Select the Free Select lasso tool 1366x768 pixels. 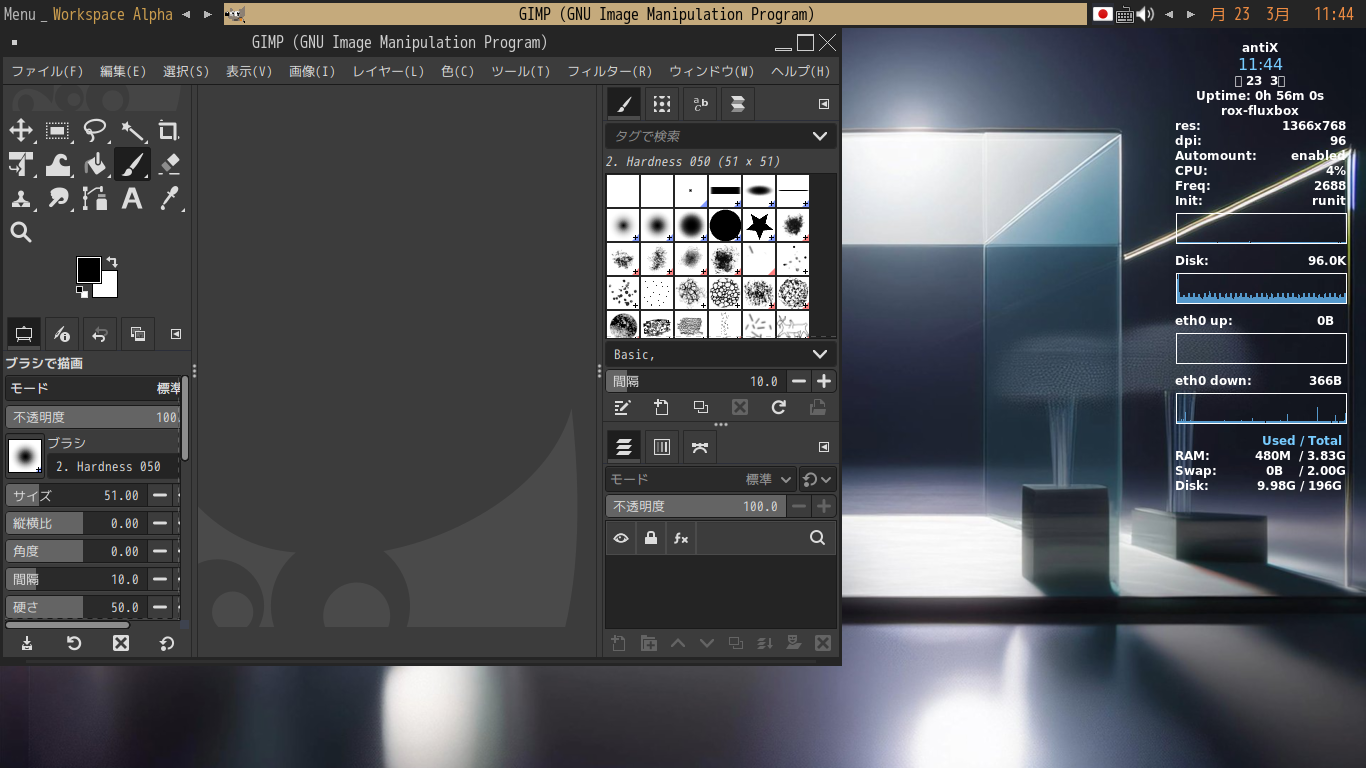(95, 131)
